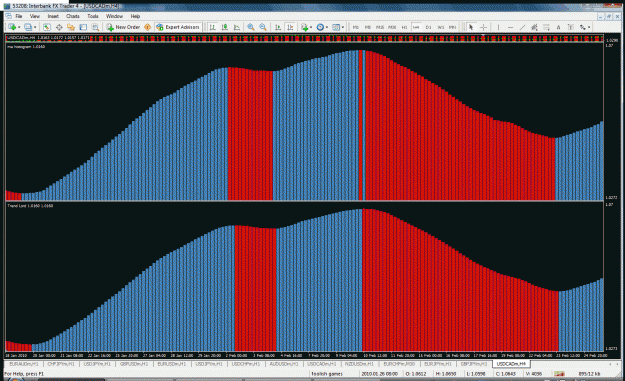This screenshot has width=625, height=381.
Task: Switch to the AUDUSDm,H1 chart tab
Action: (284, 364)
